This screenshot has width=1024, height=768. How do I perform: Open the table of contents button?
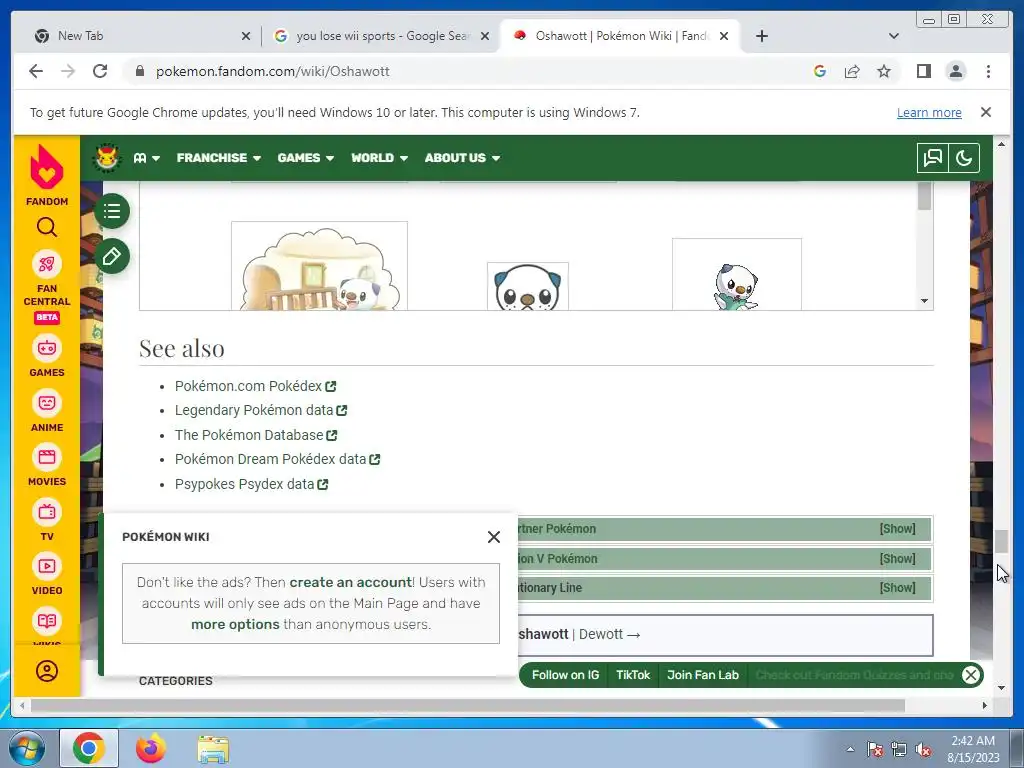(112, 211)
